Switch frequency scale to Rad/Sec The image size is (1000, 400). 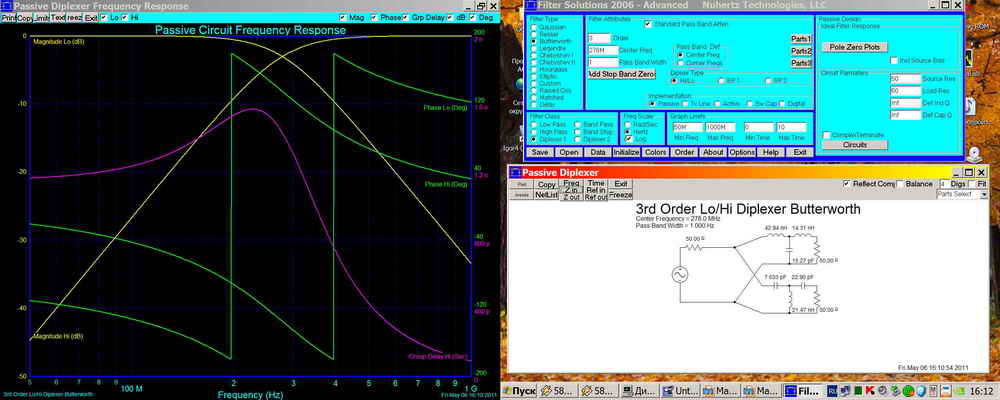628,124
